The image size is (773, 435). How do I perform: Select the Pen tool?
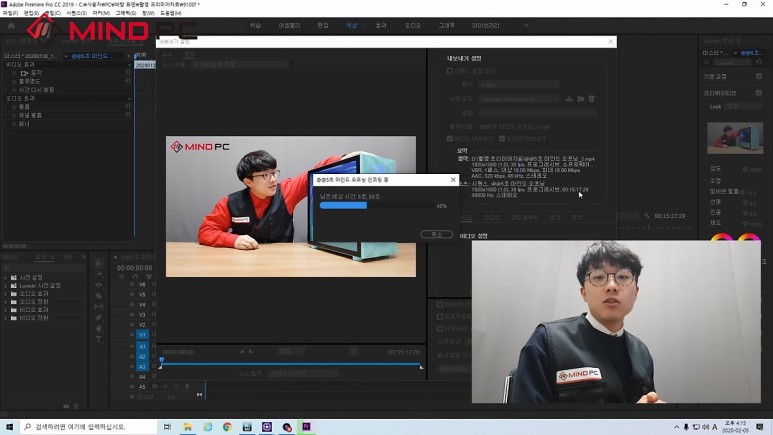[99, 318]
